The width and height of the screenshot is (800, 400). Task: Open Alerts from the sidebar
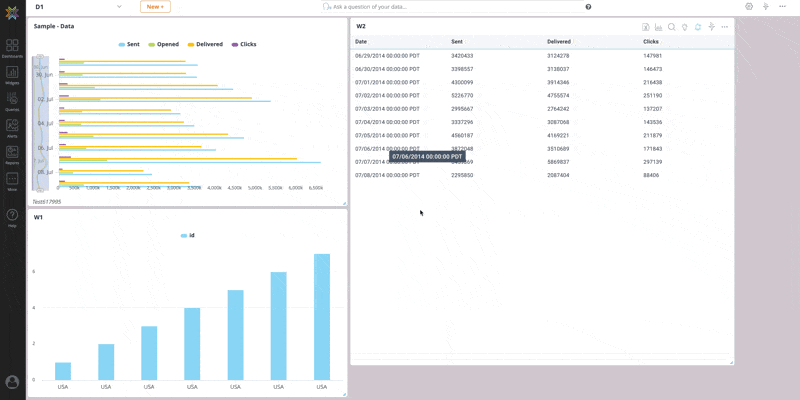click(x=12, y=128)
